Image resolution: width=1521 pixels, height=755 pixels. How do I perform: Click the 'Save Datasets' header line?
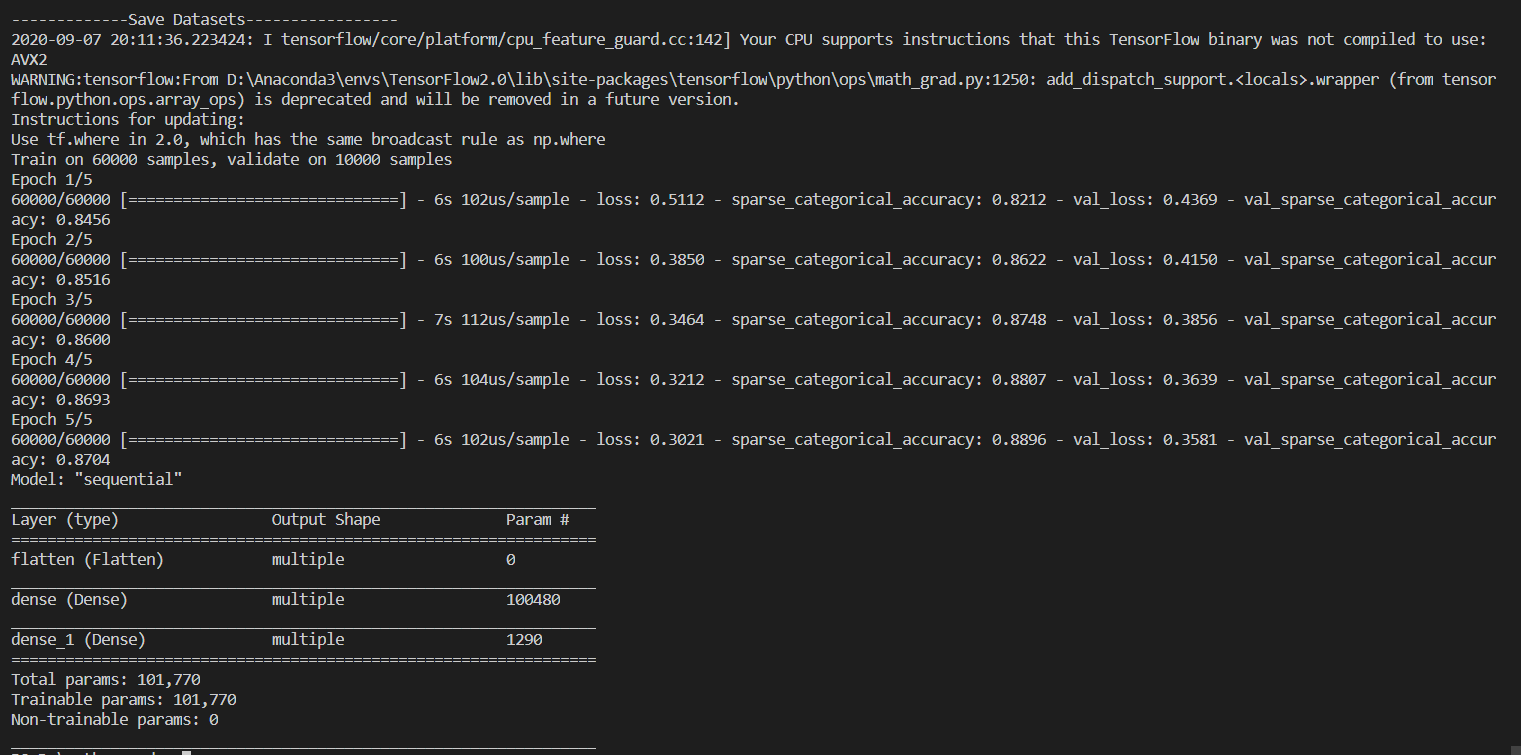pos(204,20)
